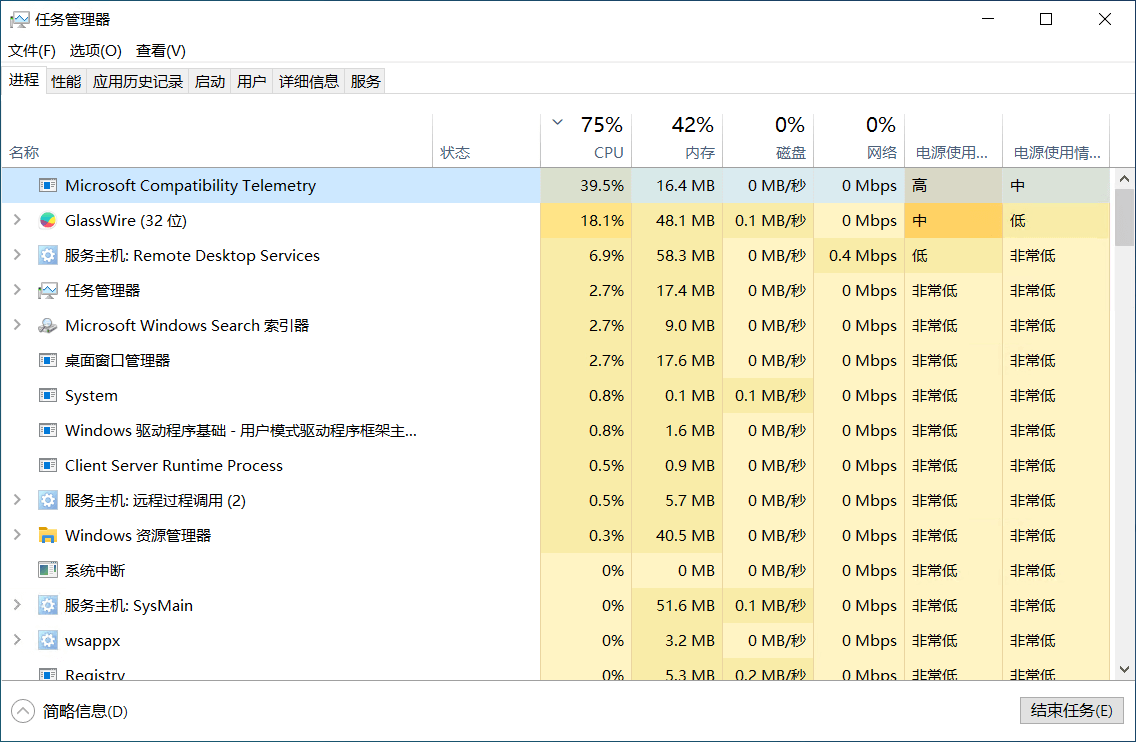Click the 高 power usage cell

click(x=953, y=186)
